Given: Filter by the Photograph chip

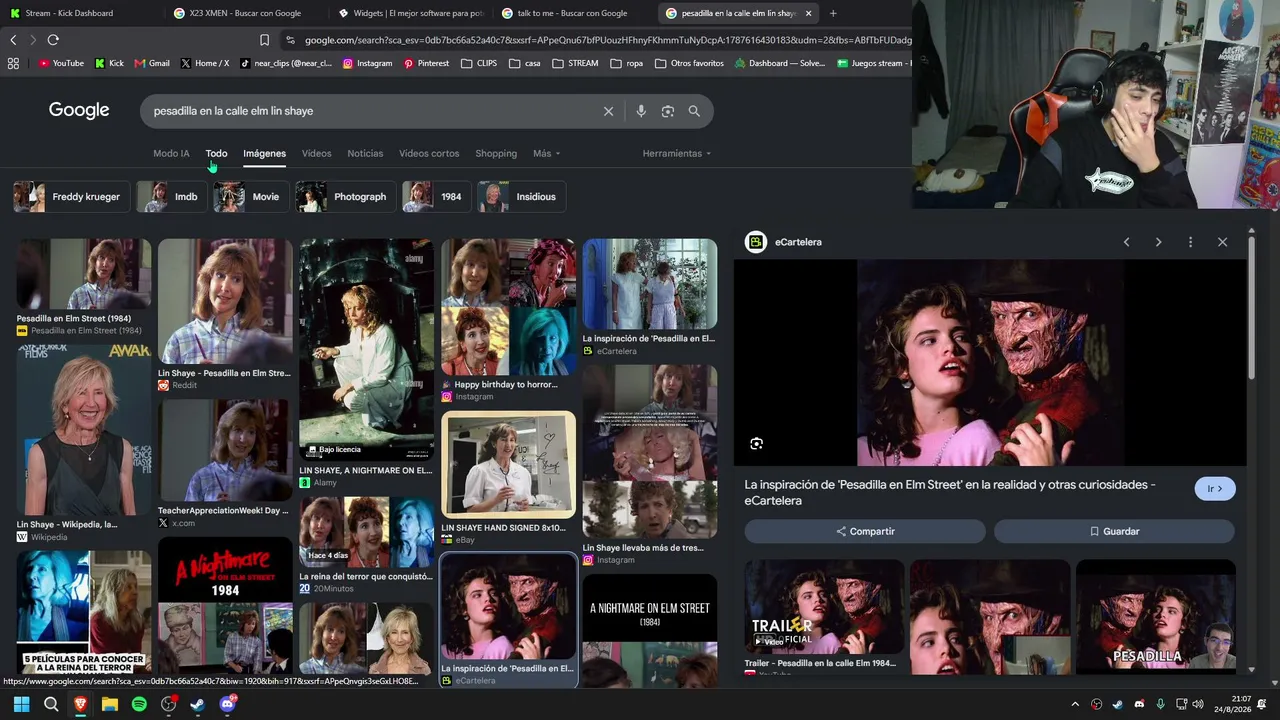Looking at the screenshot, I should pos(344,197).
